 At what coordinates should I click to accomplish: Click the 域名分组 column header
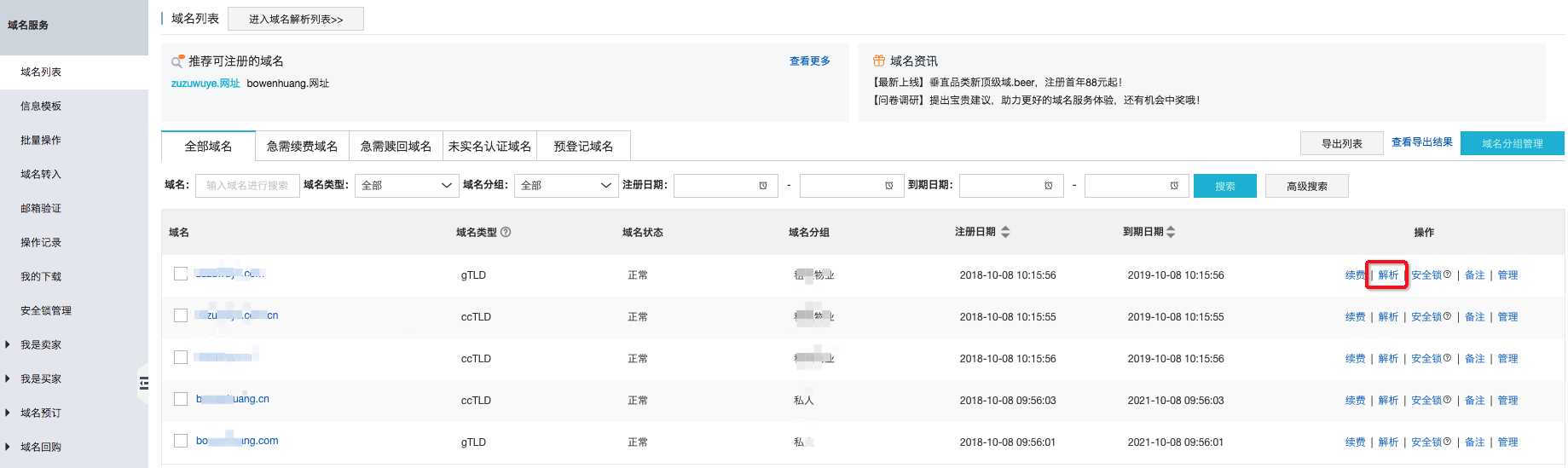click(x=809, y=232)
